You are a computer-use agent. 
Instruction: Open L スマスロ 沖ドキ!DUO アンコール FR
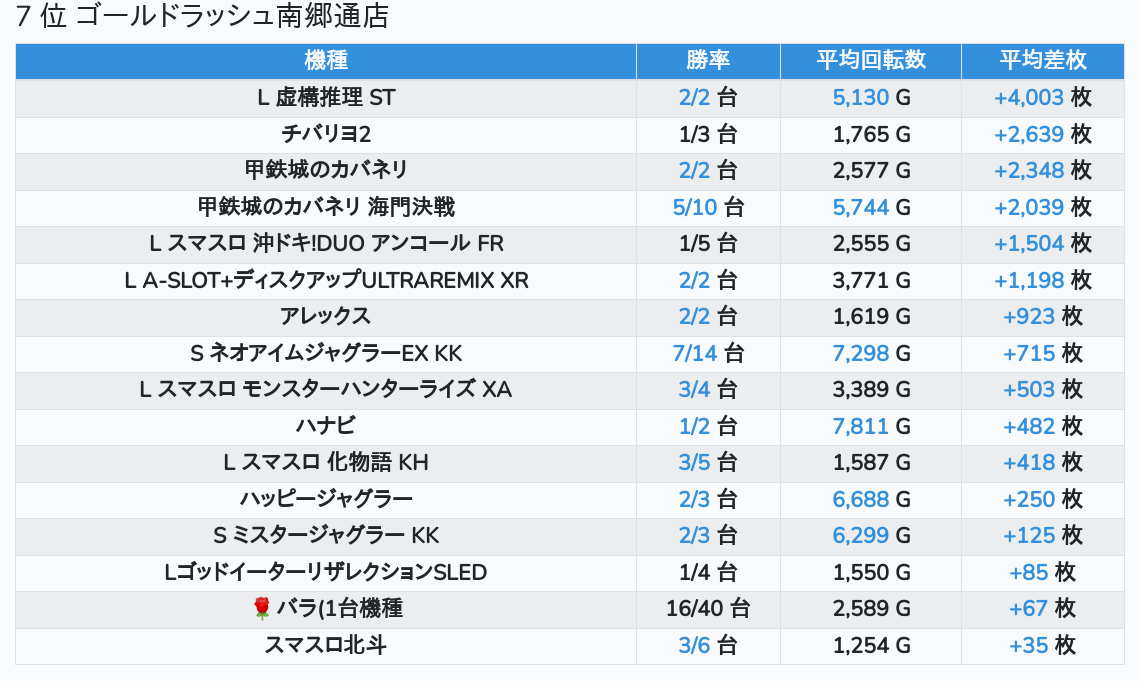(x=325, y=243)
